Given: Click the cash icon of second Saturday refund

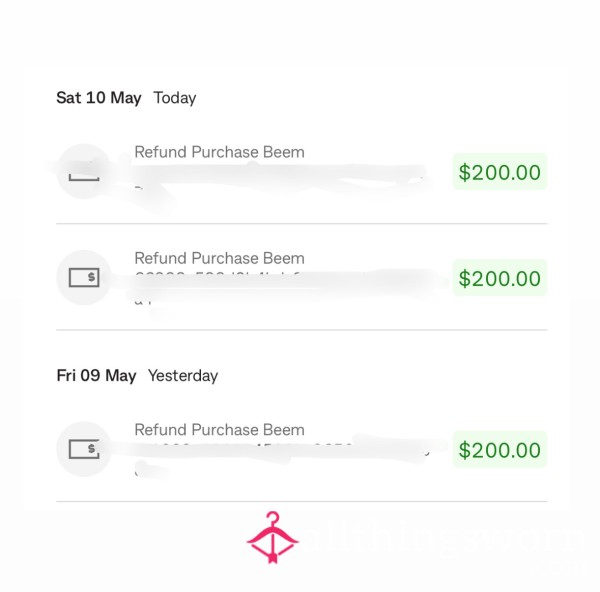Looking at the screenshot, I should tap(84, 277).
